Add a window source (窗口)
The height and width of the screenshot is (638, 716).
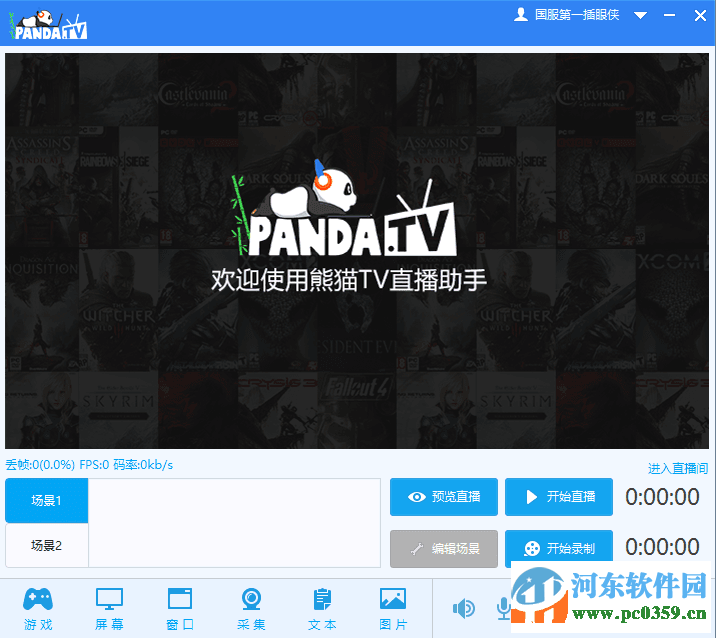pos(180,608)
